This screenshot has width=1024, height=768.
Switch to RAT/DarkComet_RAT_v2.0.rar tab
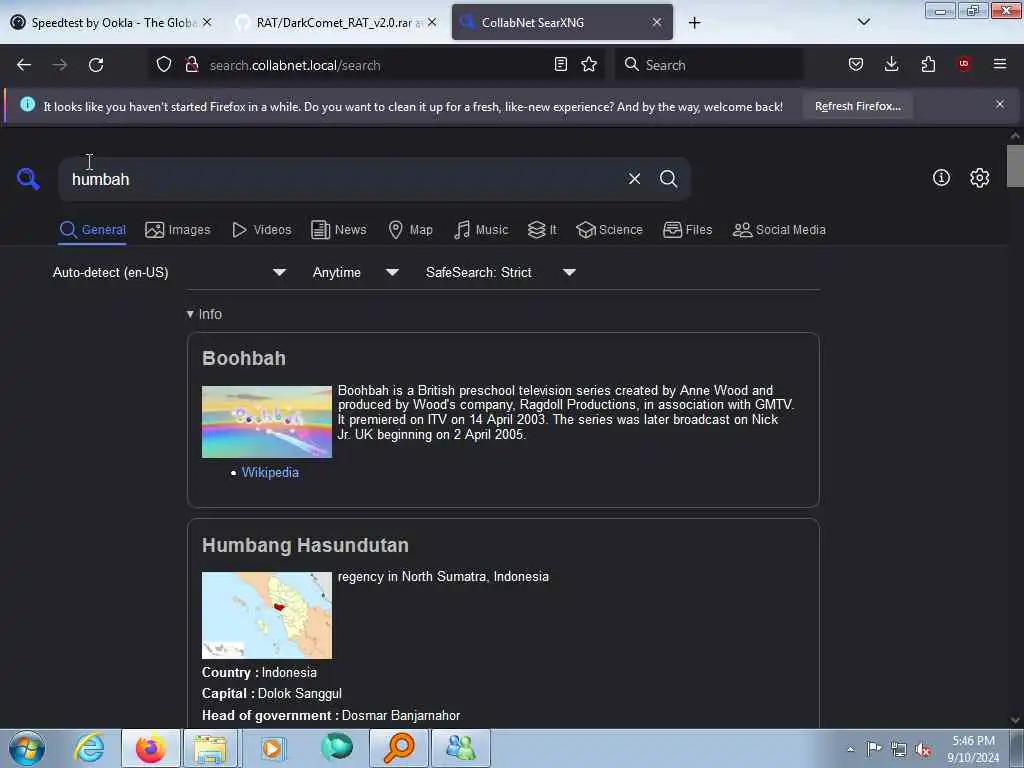coord(333,23)
